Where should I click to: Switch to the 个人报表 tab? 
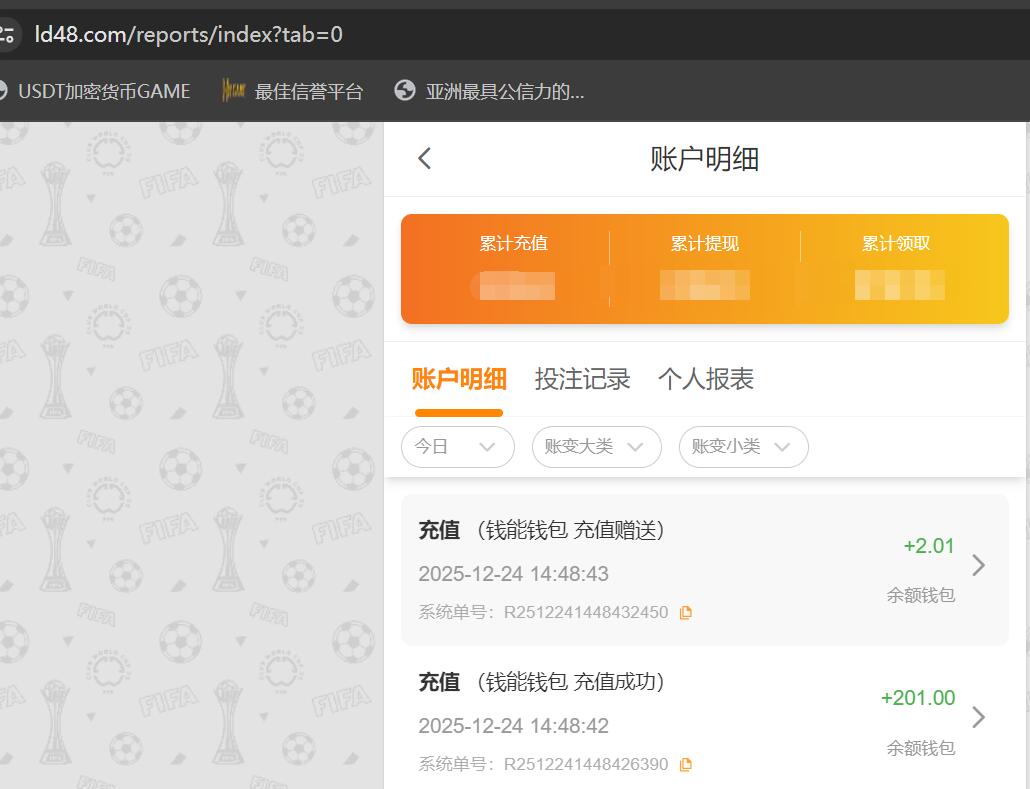click(x=706, y=379)
